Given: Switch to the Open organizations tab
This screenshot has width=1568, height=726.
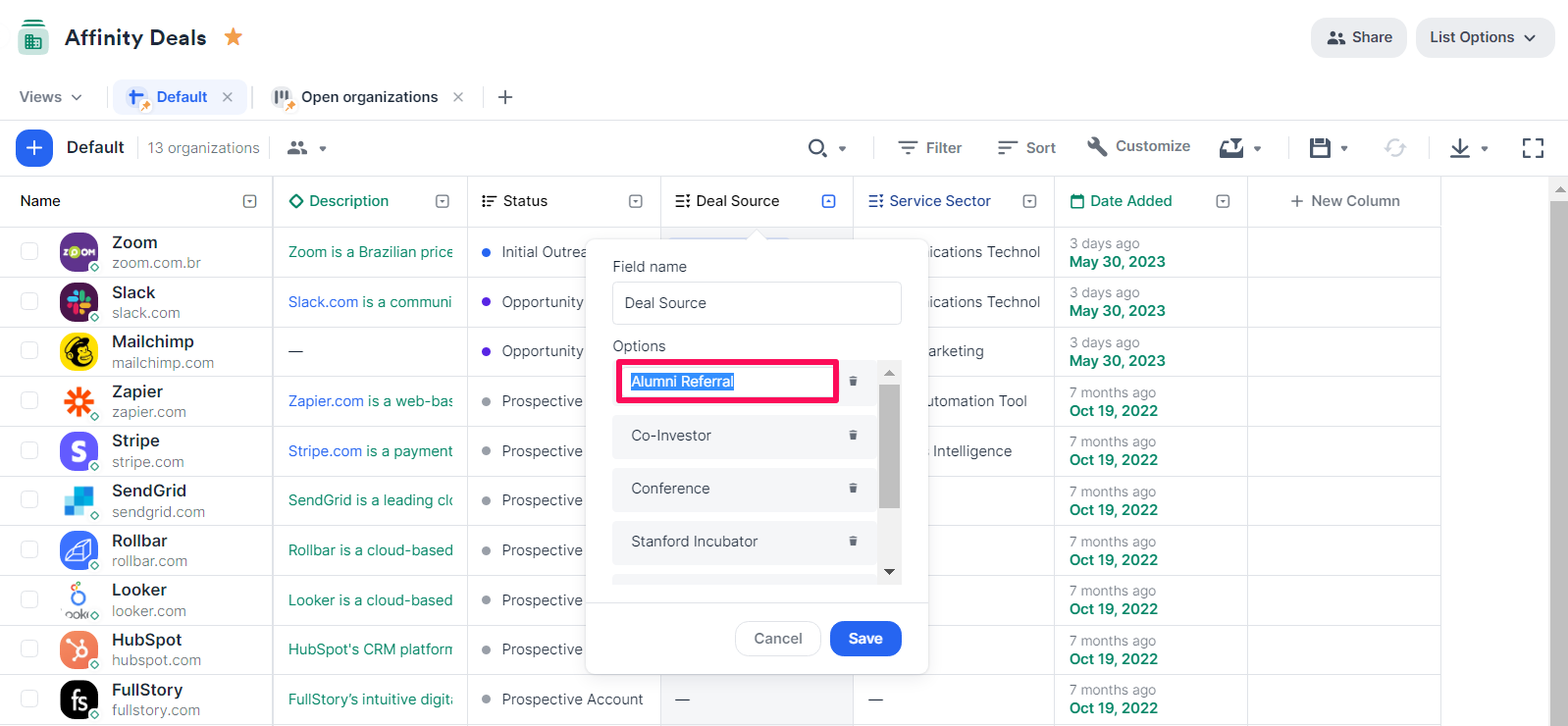Looking at the screenshot, I should tap(369, 97).
